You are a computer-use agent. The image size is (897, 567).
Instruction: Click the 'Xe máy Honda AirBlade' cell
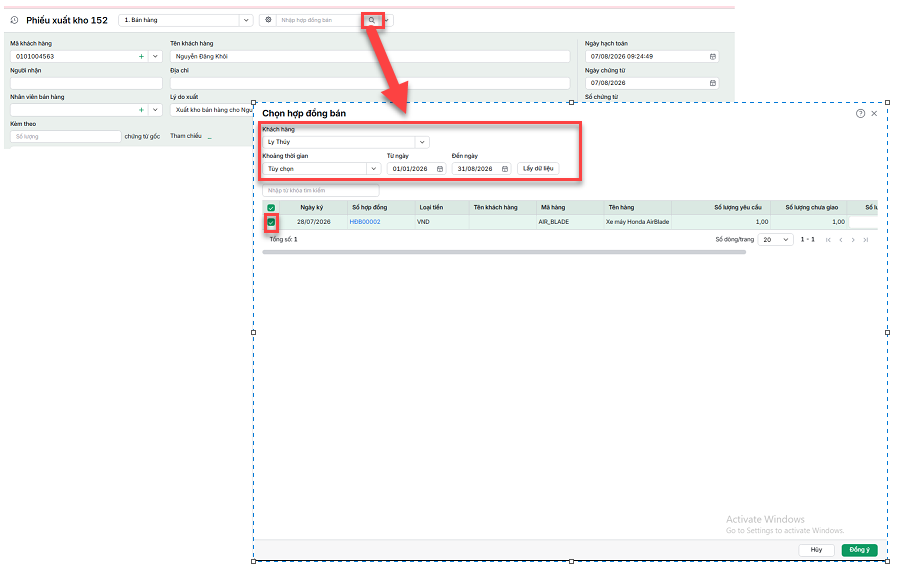pos(637,222)
